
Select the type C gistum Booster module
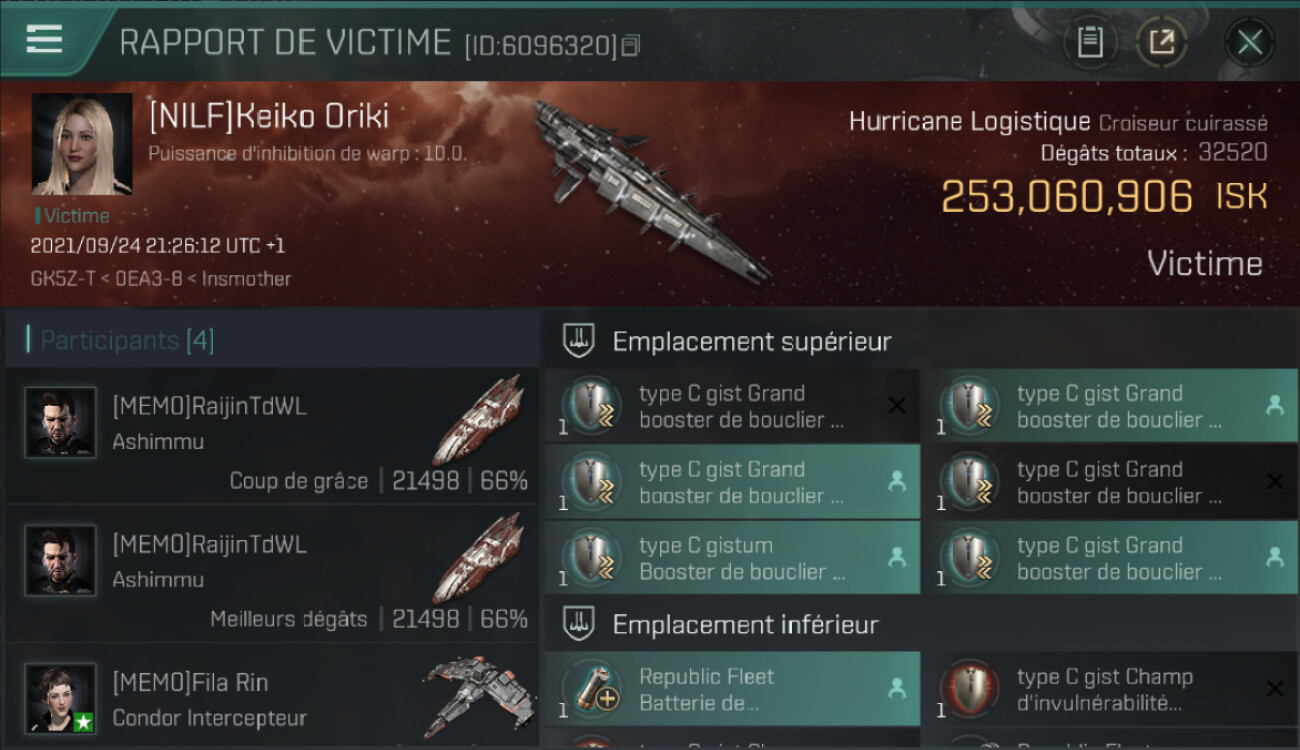click(733, 558)
